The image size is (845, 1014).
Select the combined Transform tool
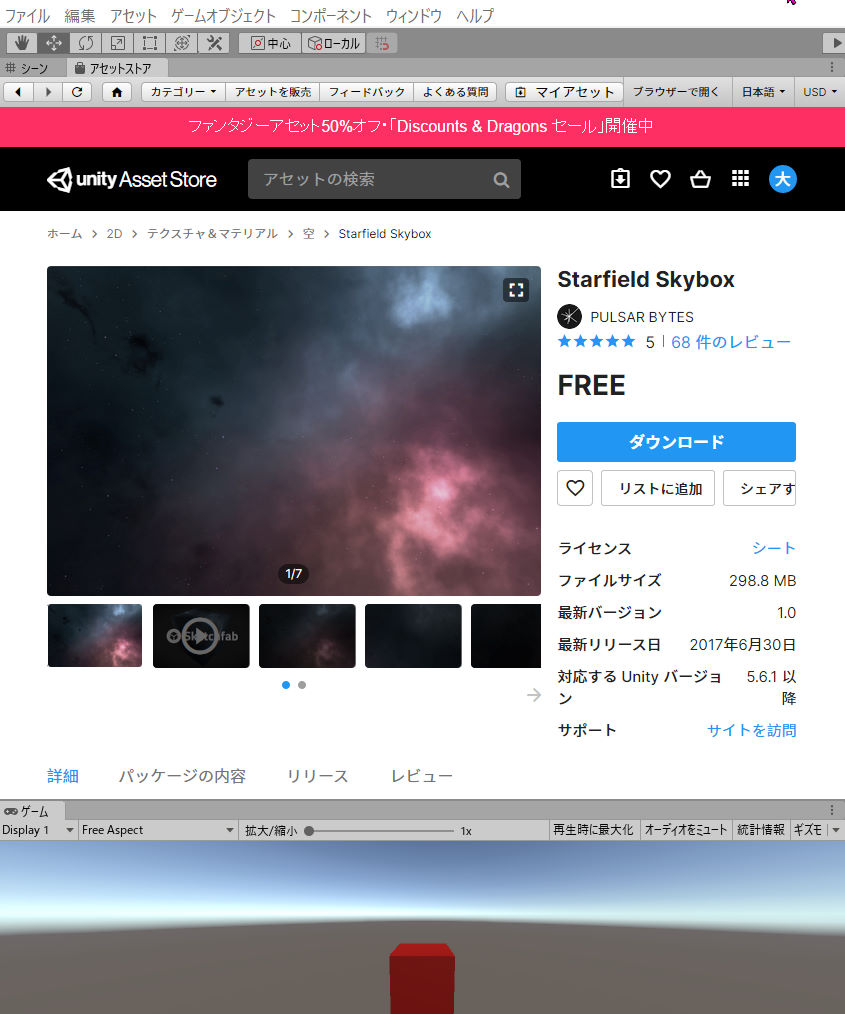tap(182, 43)
